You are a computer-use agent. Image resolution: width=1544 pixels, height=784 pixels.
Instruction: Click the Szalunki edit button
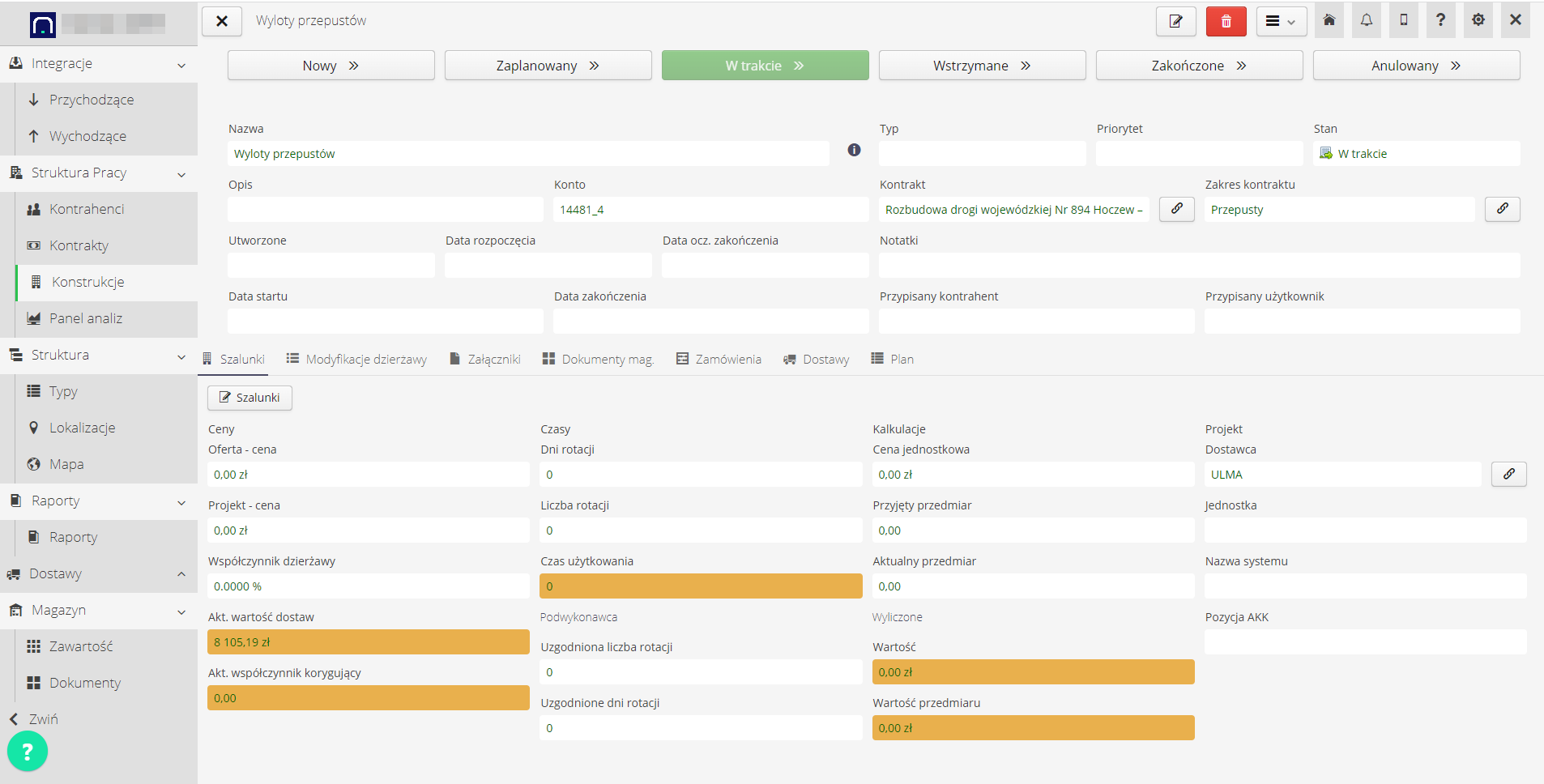250,398
